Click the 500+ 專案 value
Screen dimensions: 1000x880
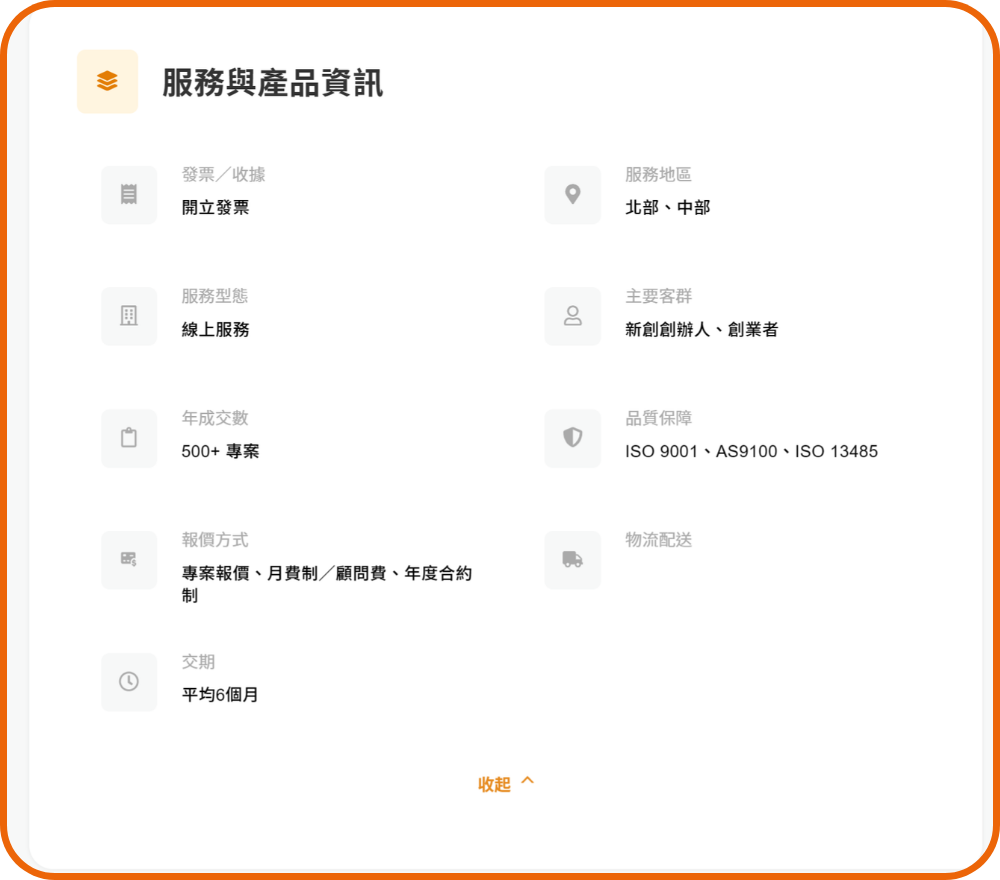tap(220, 452)
